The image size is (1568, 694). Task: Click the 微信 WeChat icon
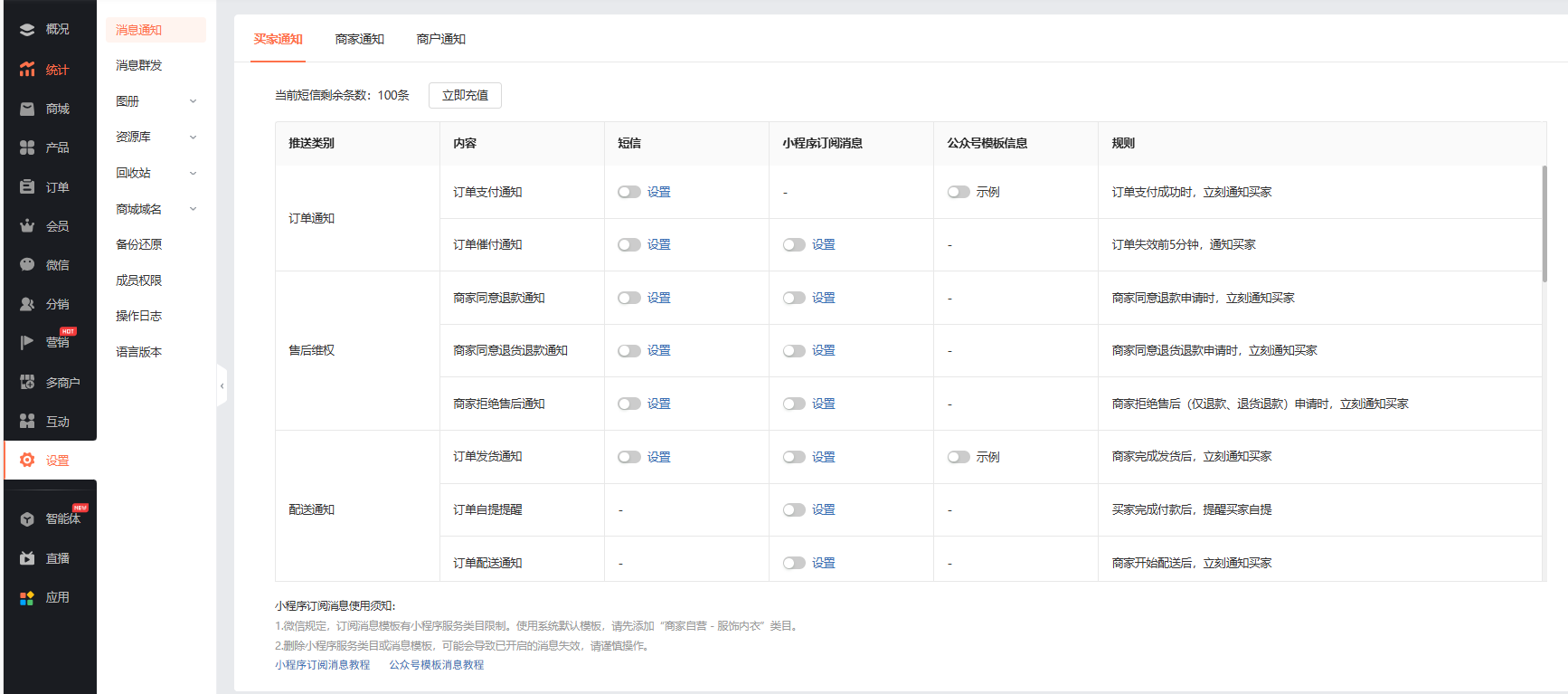(x=27, y=265)
